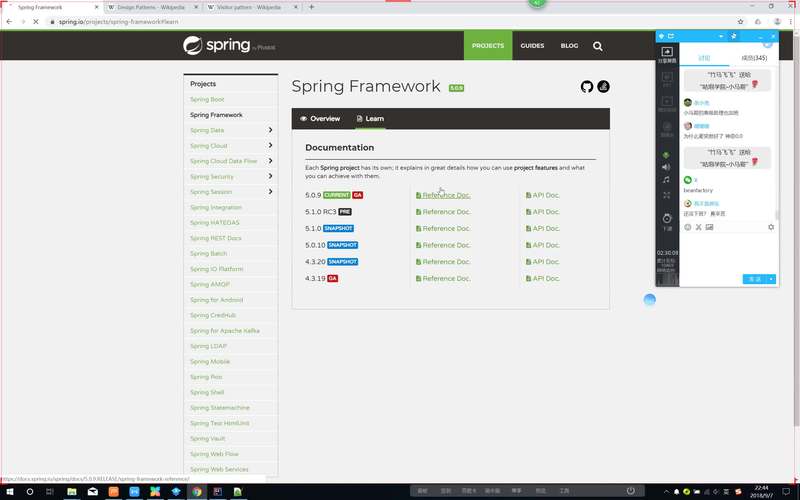Viewport: 800px width, 500px height.
Task: Expand the Spring Session submenu arrow
Action: (270, 191)
